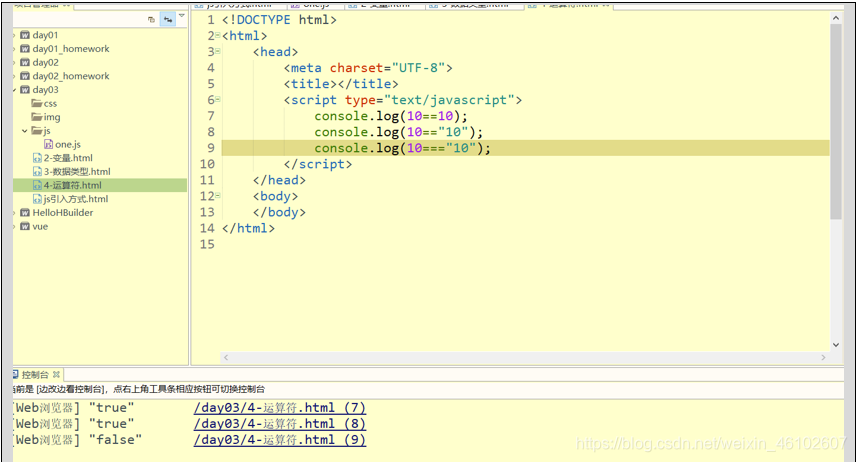Click horizontal scrollbar right arrow
This screenshot has width=857, height=462.
pos(823,358)
